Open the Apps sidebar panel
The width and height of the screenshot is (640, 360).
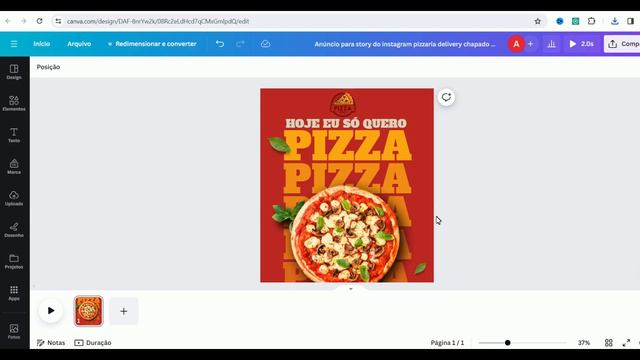(14, 293)
